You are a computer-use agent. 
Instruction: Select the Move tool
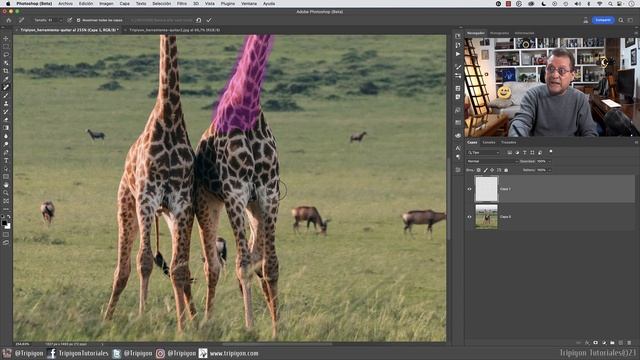pyautogui.click(x=6, y=39)
